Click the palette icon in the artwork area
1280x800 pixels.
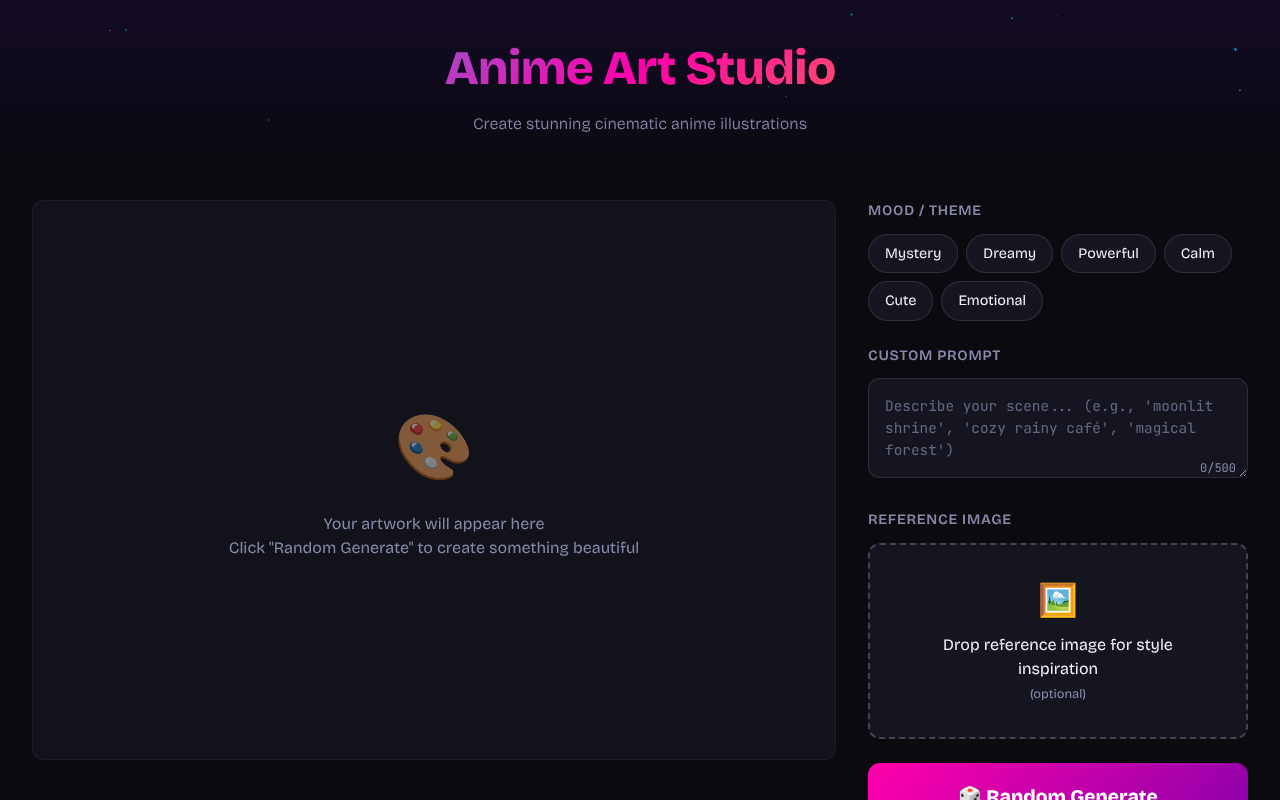[x=434, y=446]
